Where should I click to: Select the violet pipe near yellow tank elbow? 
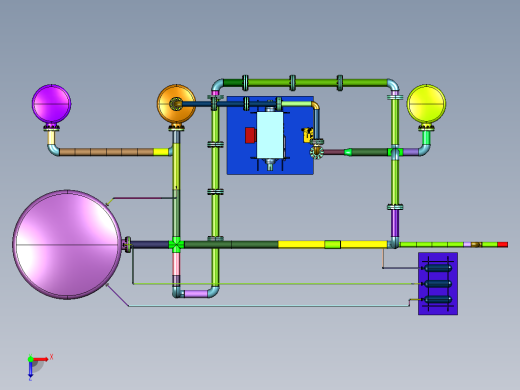click(411, 152)
